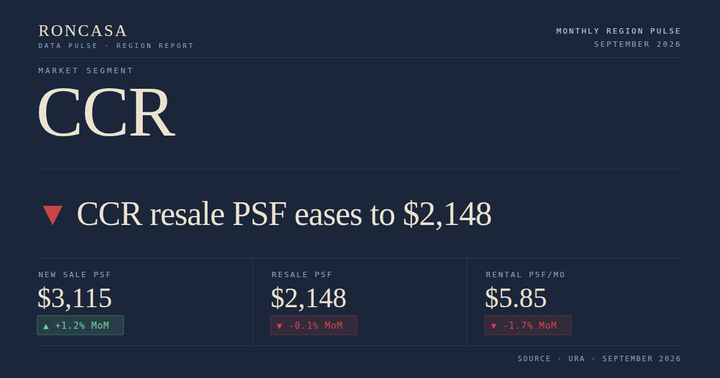This screenshot has height=378, width=720.
Task: Click the $3,115 new sale value
Action: click(x=74, y=298)
